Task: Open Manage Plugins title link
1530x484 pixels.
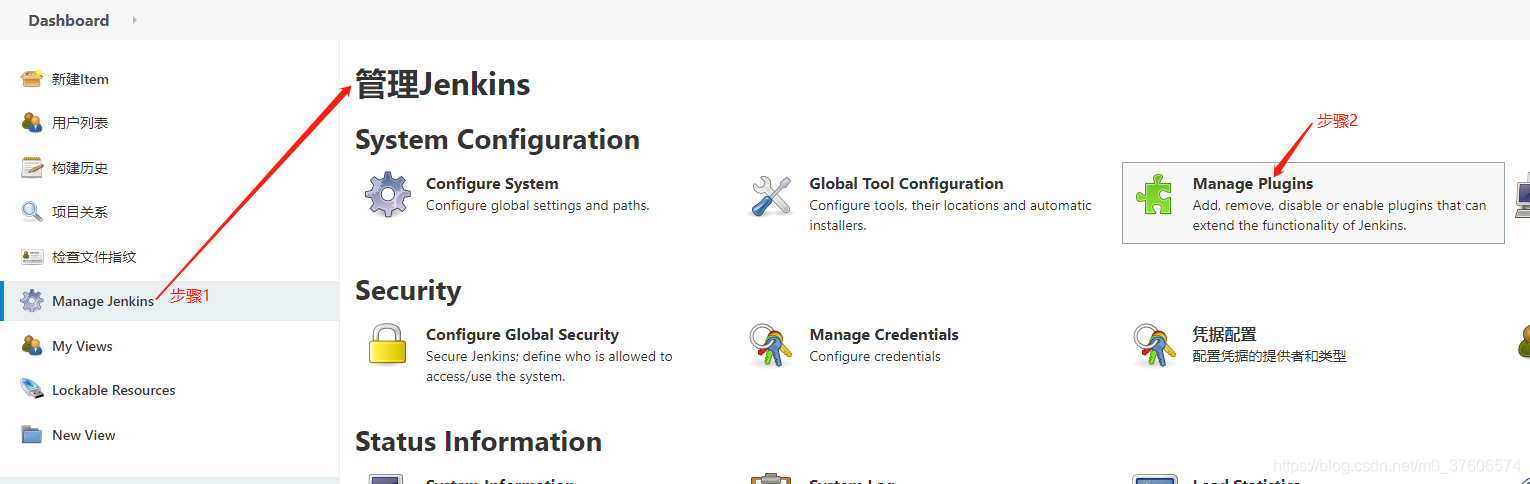Action: point(1253,184)
